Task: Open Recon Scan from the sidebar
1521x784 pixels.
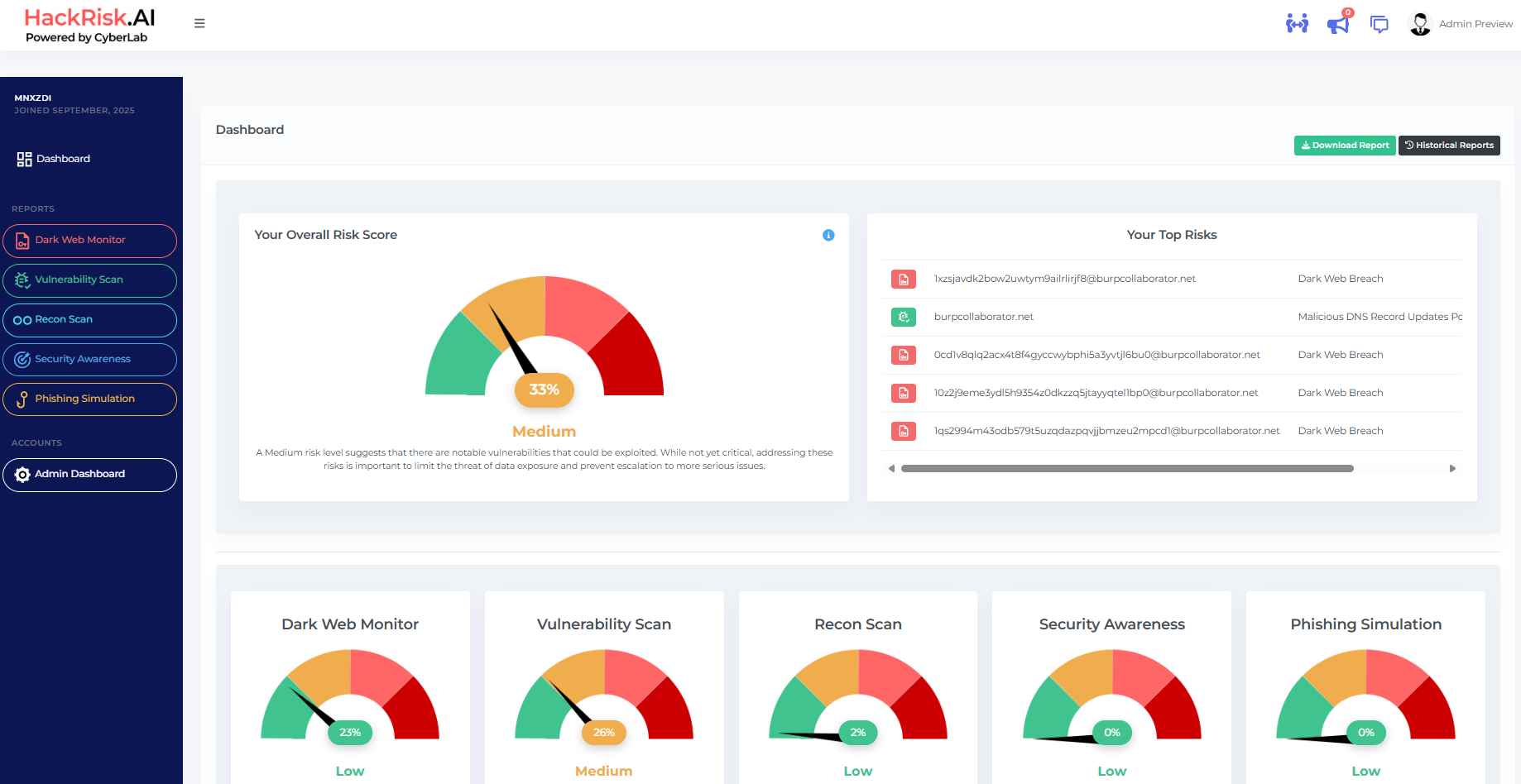Action: click(x=89, y=320)
